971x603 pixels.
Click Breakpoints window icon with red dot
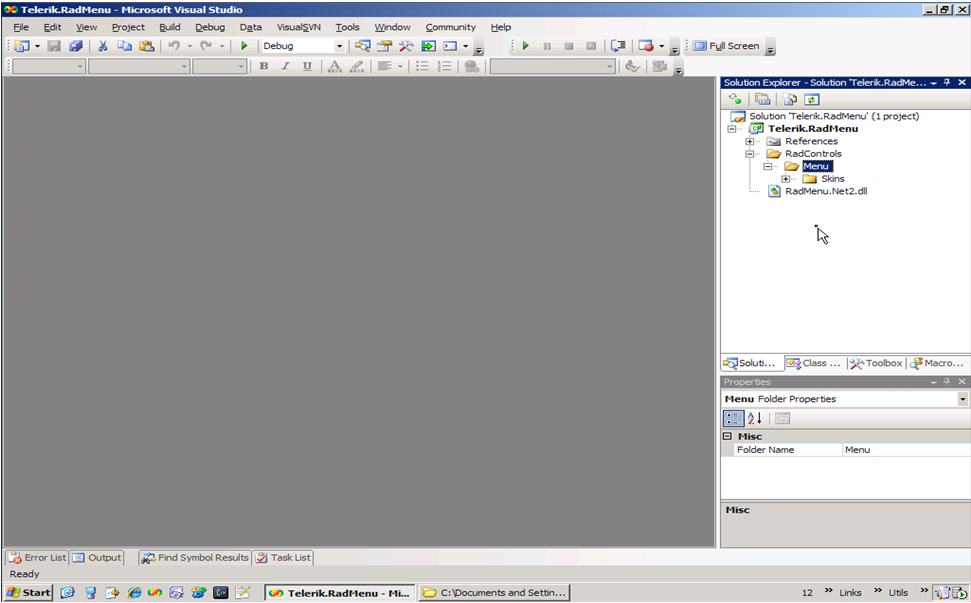pyautogui.click(x=646, y=46)
